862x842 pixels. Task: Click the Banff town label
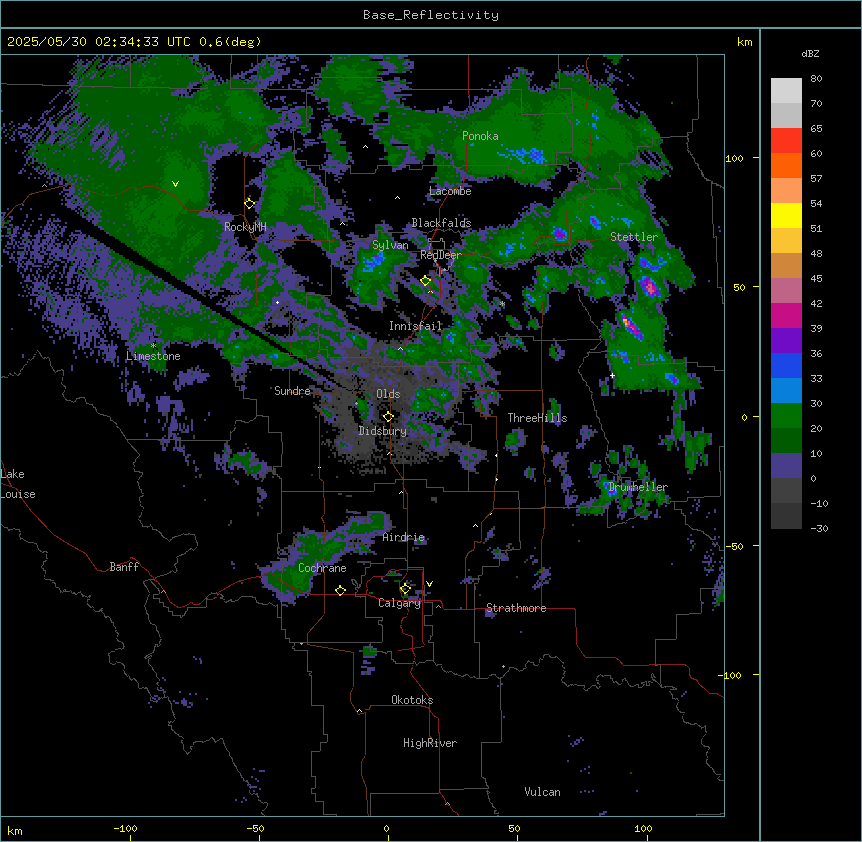pos(124,567)
